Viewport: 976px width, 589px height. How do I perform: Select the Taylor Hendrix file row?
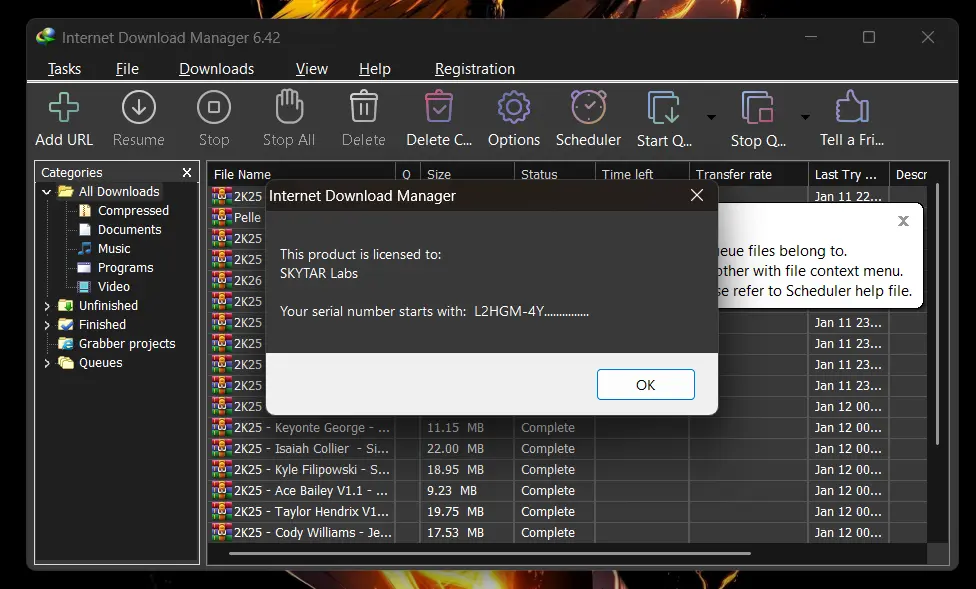click(x=566, y=511)
